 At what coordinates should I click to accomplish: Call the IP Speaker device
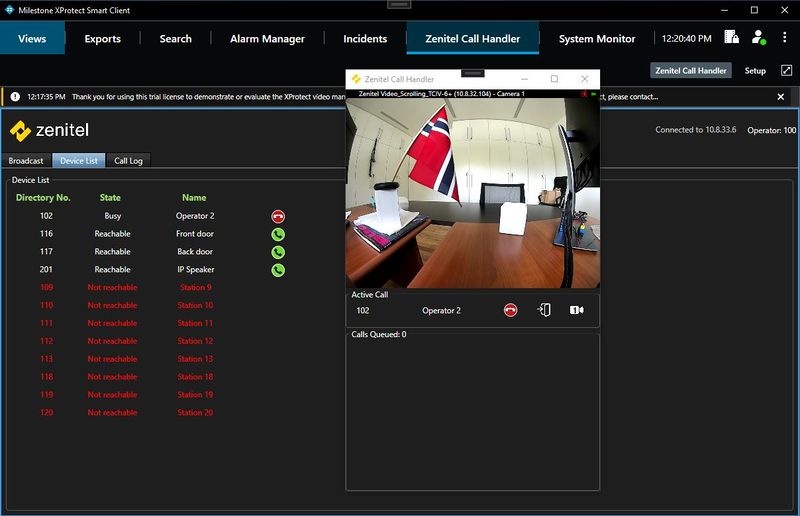click(x=278, y=270)
